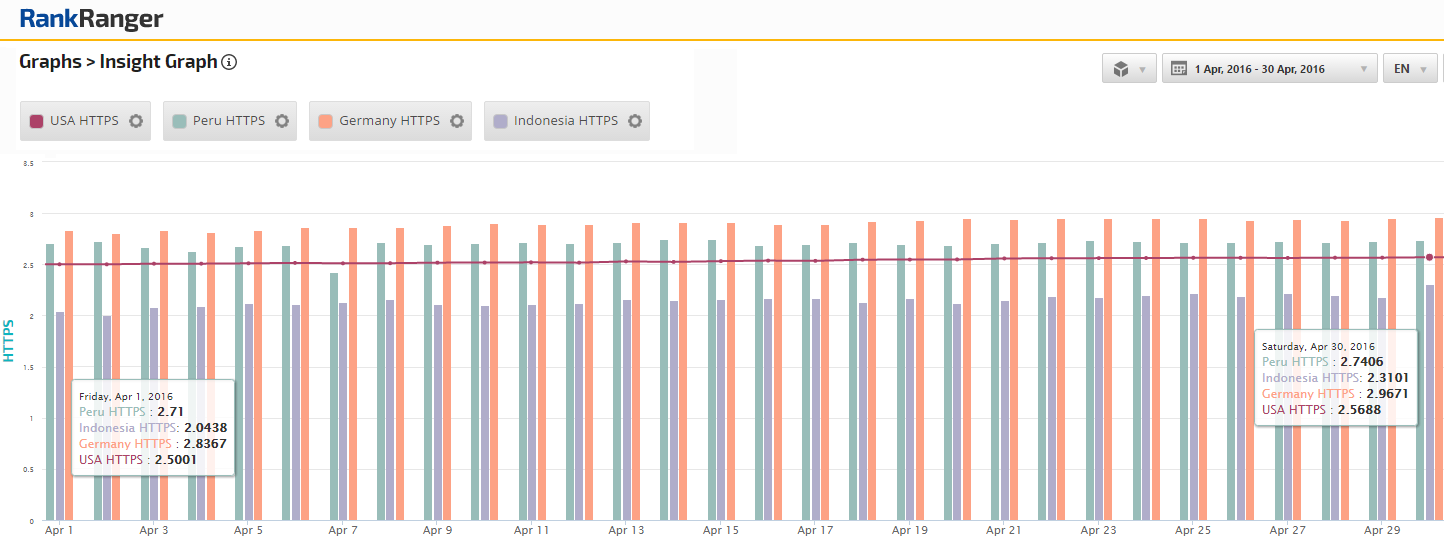The image size is (1444, 545).
Task: Toggle the Peru HTTPS series label
Action: click(x=229, y=121)
